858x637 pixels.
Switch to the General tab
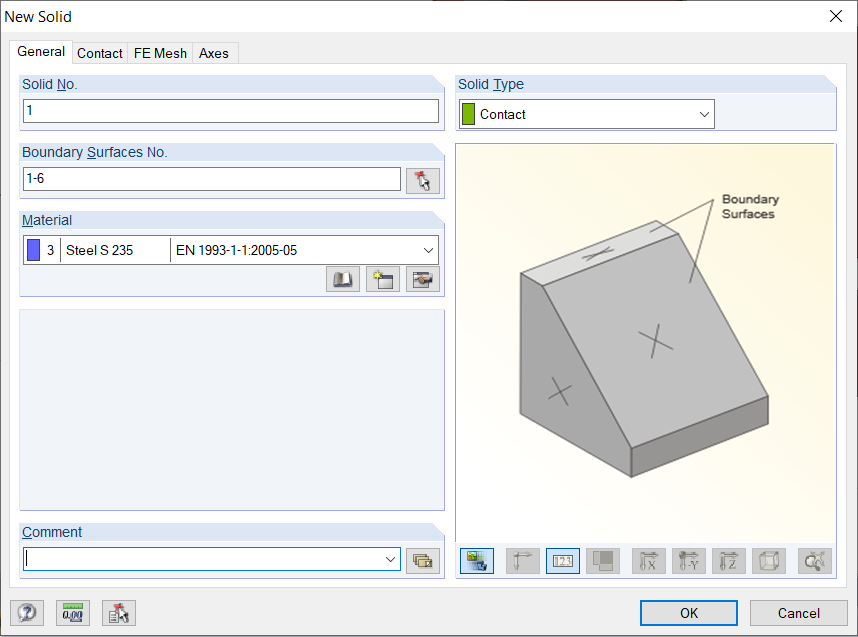[x=41, y=52]
